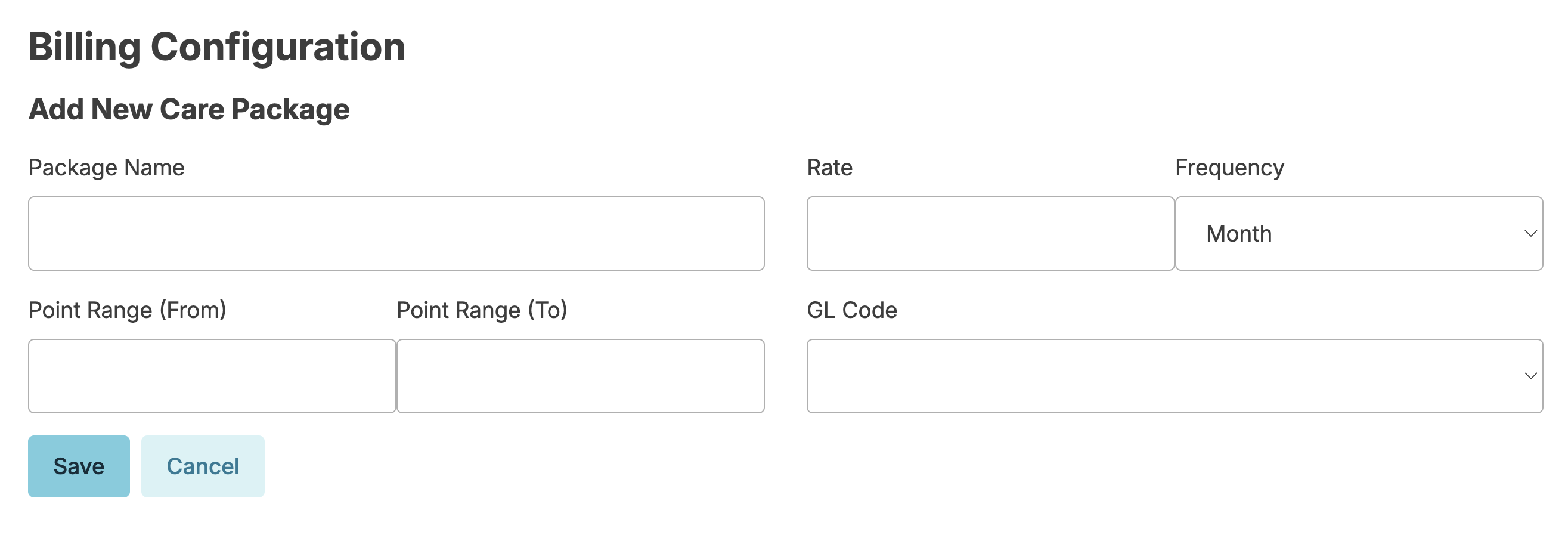Click the Rate label text
Screen dimensions: 1568x544
[x=829, y=168]
